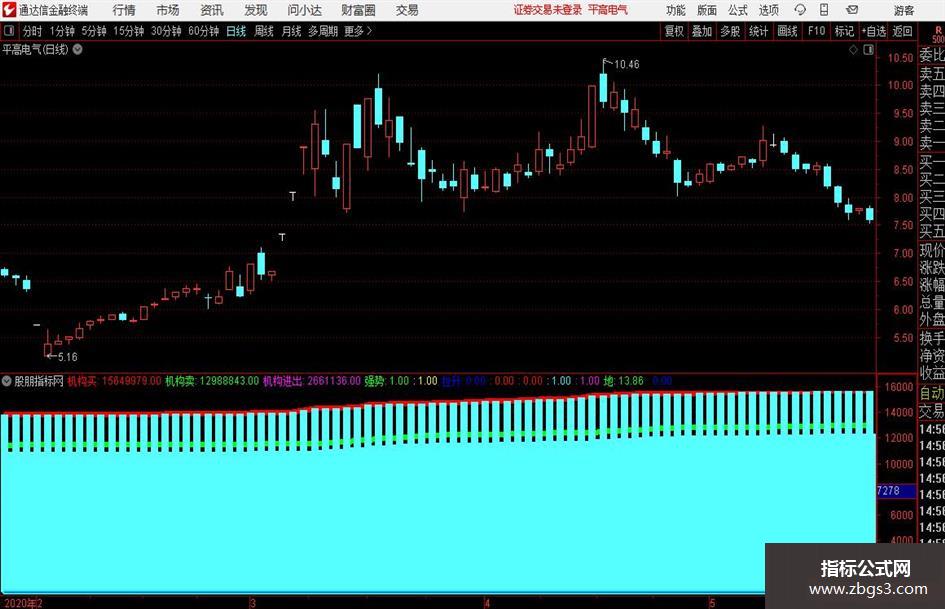945x609 pixels.
Task: Open the 选项 menu
Action: point(768,10)
